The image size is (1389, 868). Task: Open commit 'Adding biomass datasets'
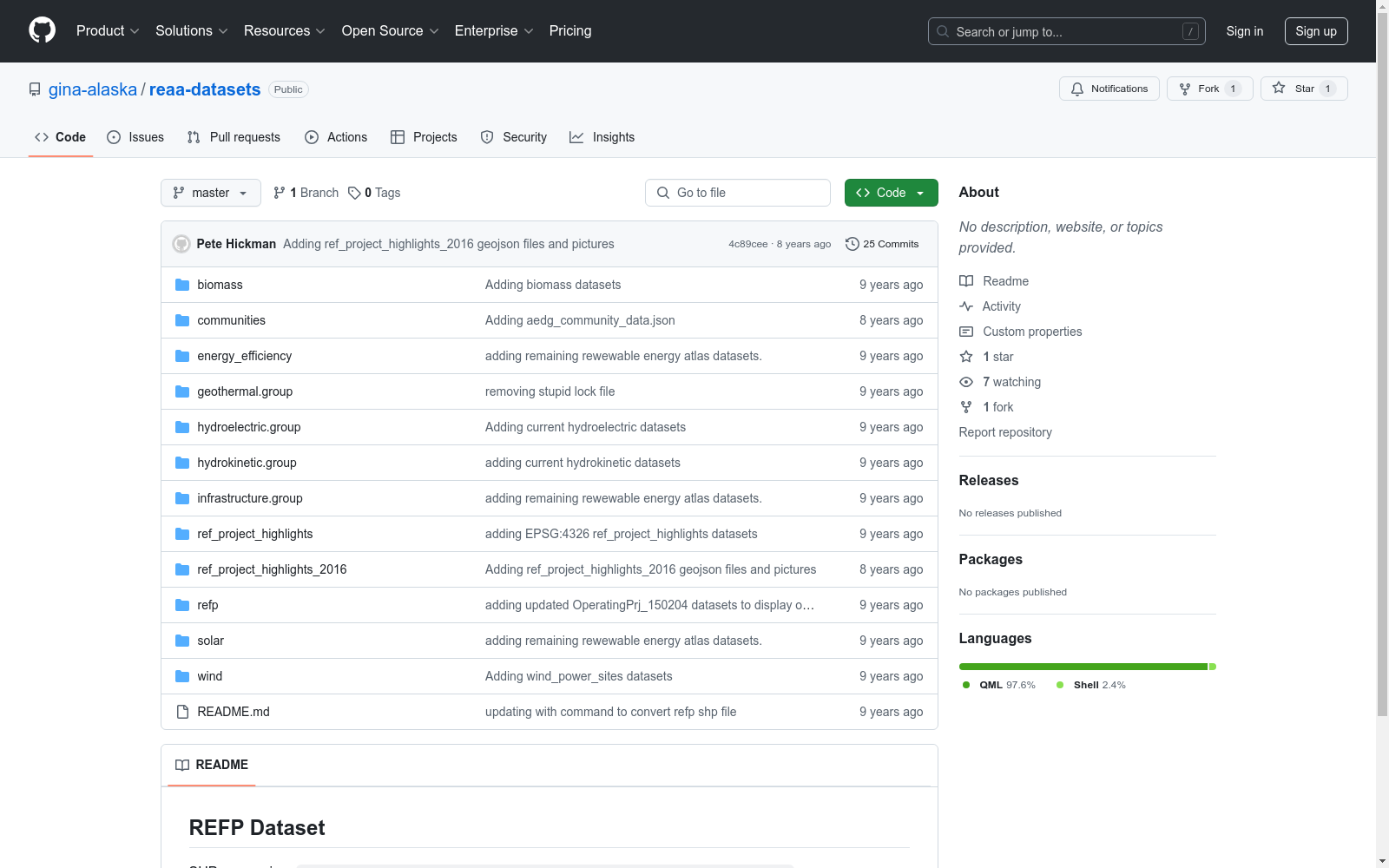tap(553, 285)
